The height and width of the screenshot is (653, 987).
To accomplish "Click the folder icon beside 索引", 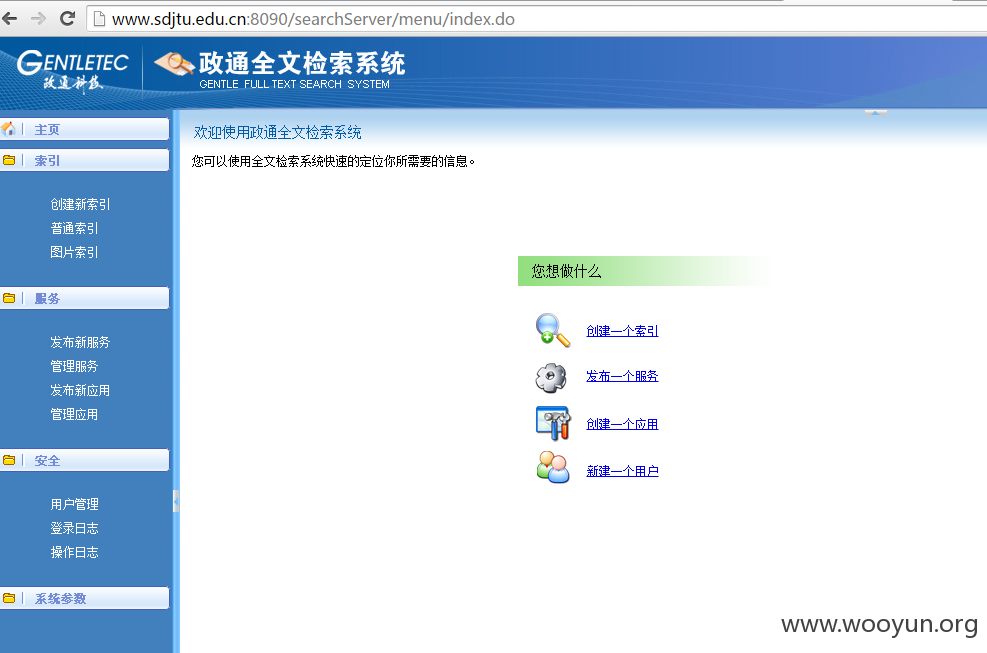I will coord(9,160).
